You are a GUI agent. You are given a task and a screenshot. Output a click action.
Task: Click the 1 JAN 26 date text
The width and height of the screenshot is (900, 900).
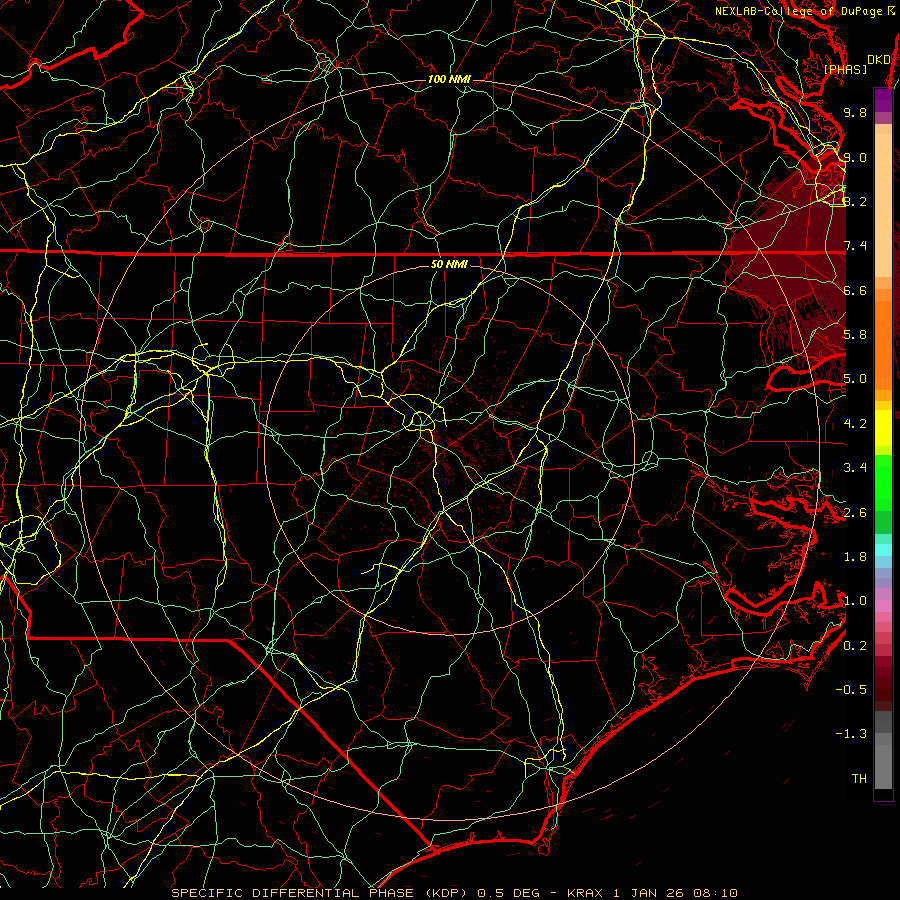point(649,893)
